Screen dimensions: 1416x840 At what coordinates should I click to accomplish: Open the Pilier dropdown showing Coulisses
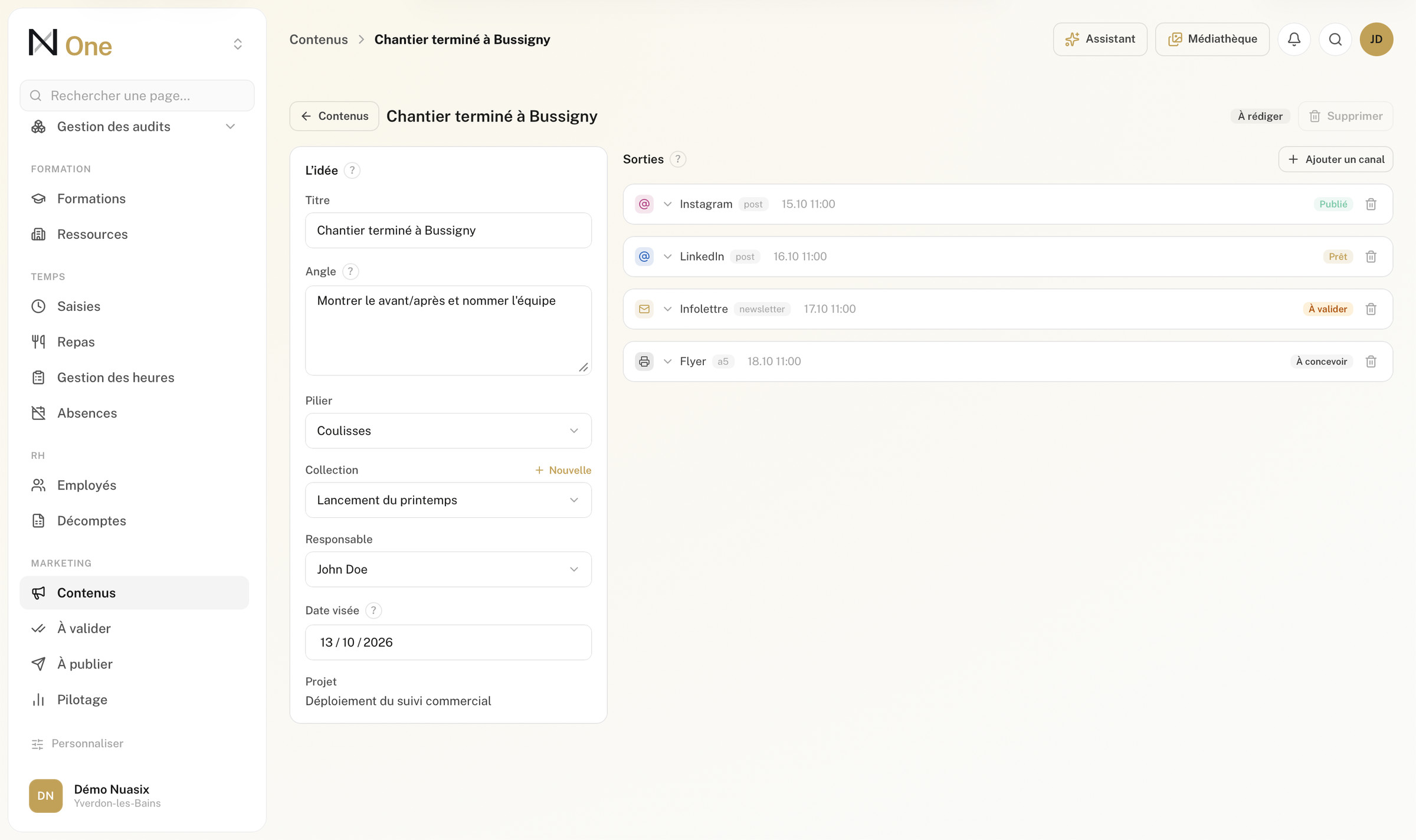click(448, 431)
